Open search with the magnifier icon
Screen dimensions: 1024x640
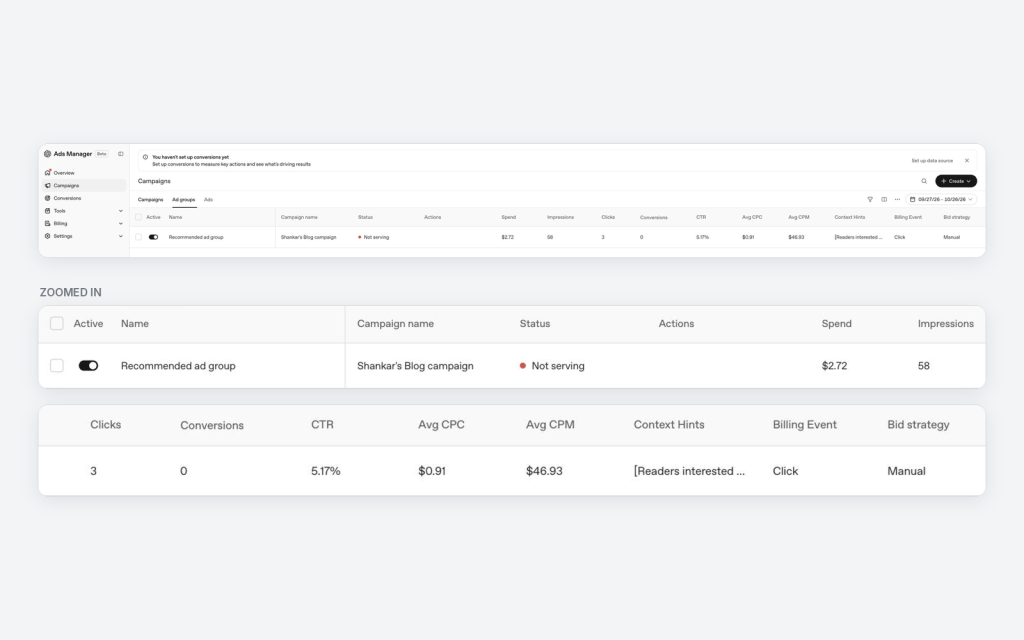(x=924, y=181)
